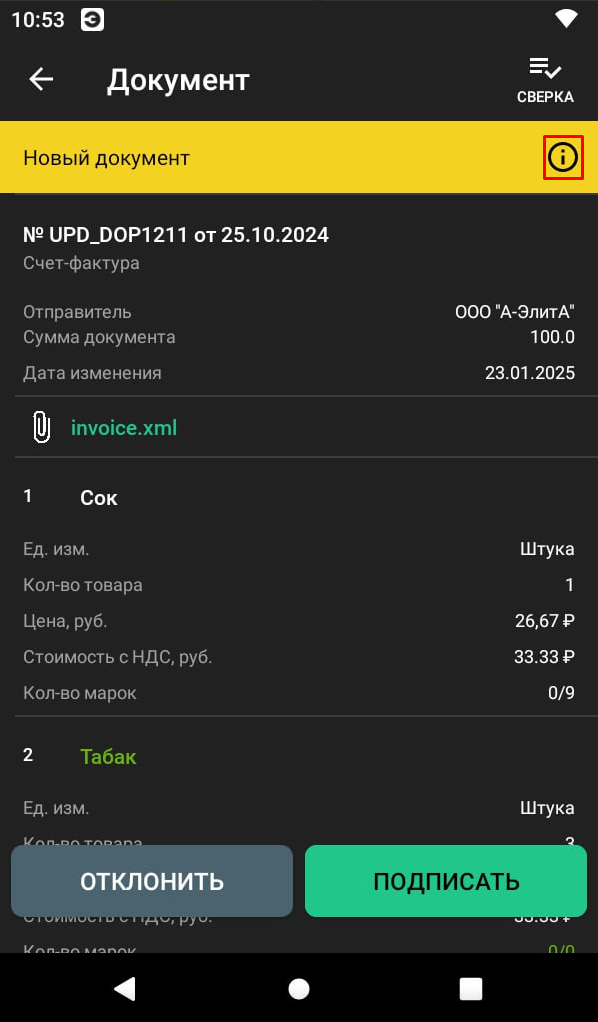Tap the Сумма документа 100.0 row

point(299,338)
